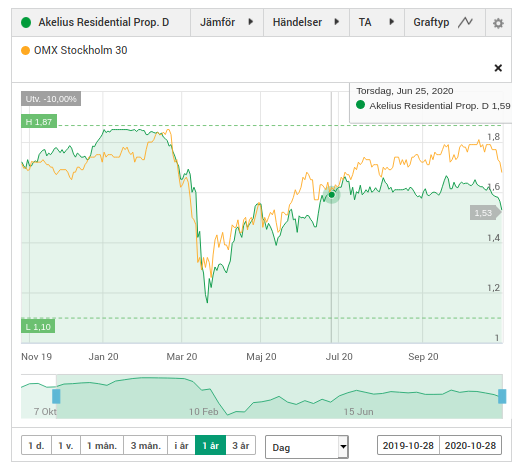Click the Graftyp line chart icon
The height and width of the screenshot is (472, 521).
click(x=465, y=22)
